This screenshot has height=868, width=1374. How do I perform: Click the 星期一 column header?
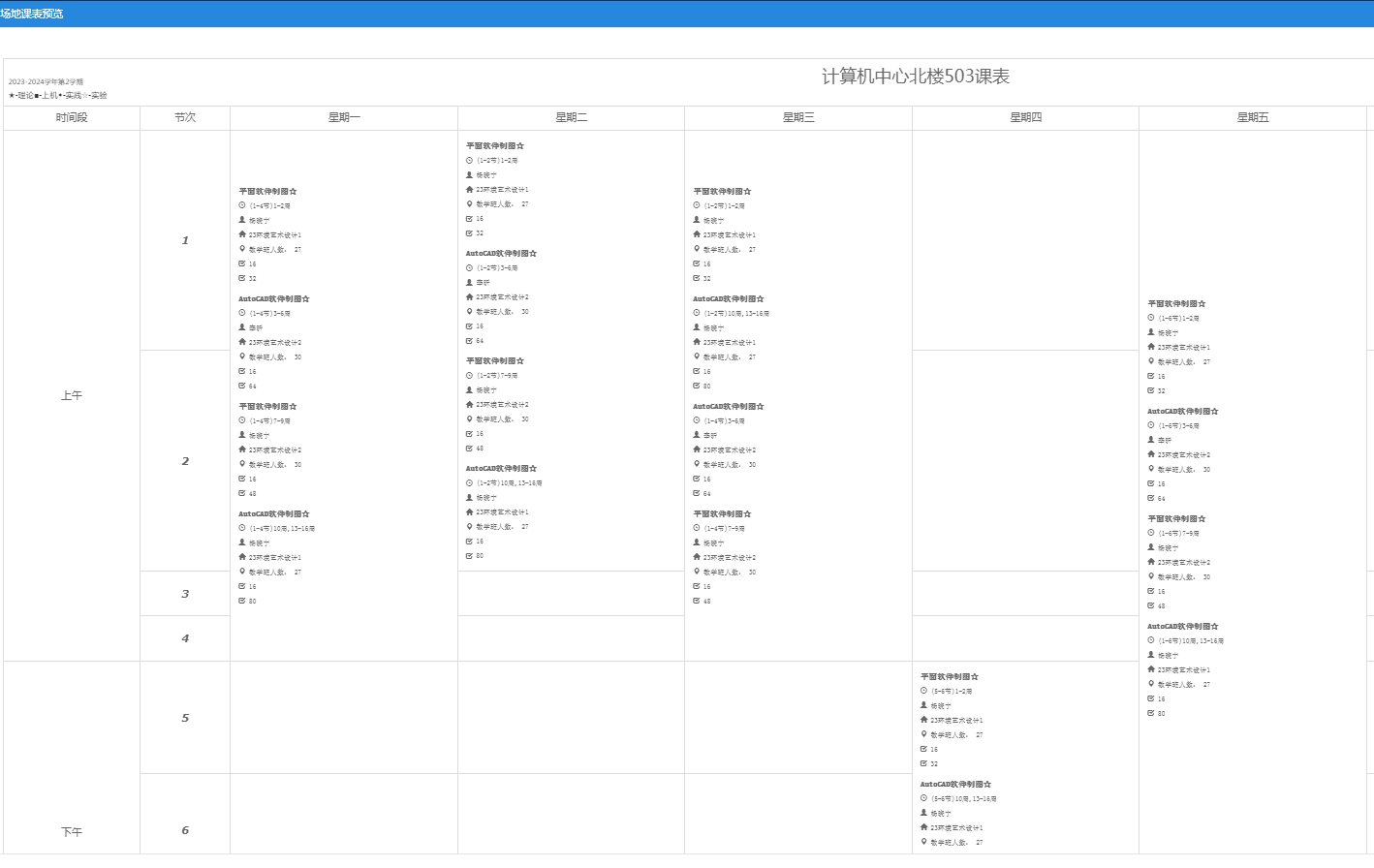[344, 117]
